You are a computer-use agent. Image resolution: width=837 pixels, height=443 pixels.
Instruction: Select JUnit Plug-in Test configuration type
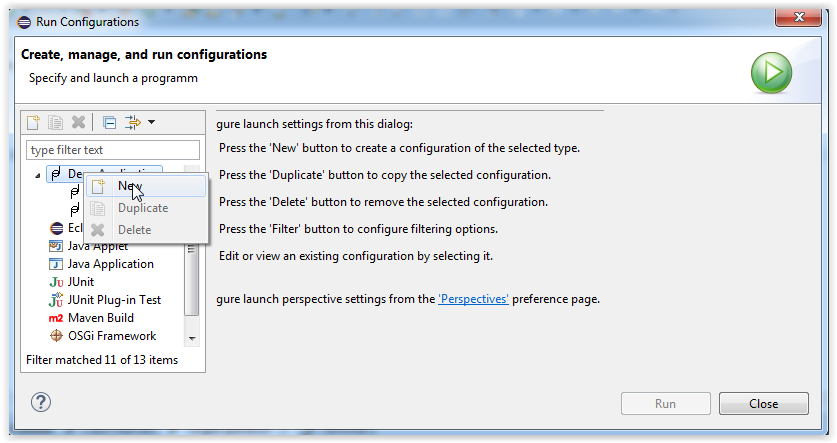[114, 300]
